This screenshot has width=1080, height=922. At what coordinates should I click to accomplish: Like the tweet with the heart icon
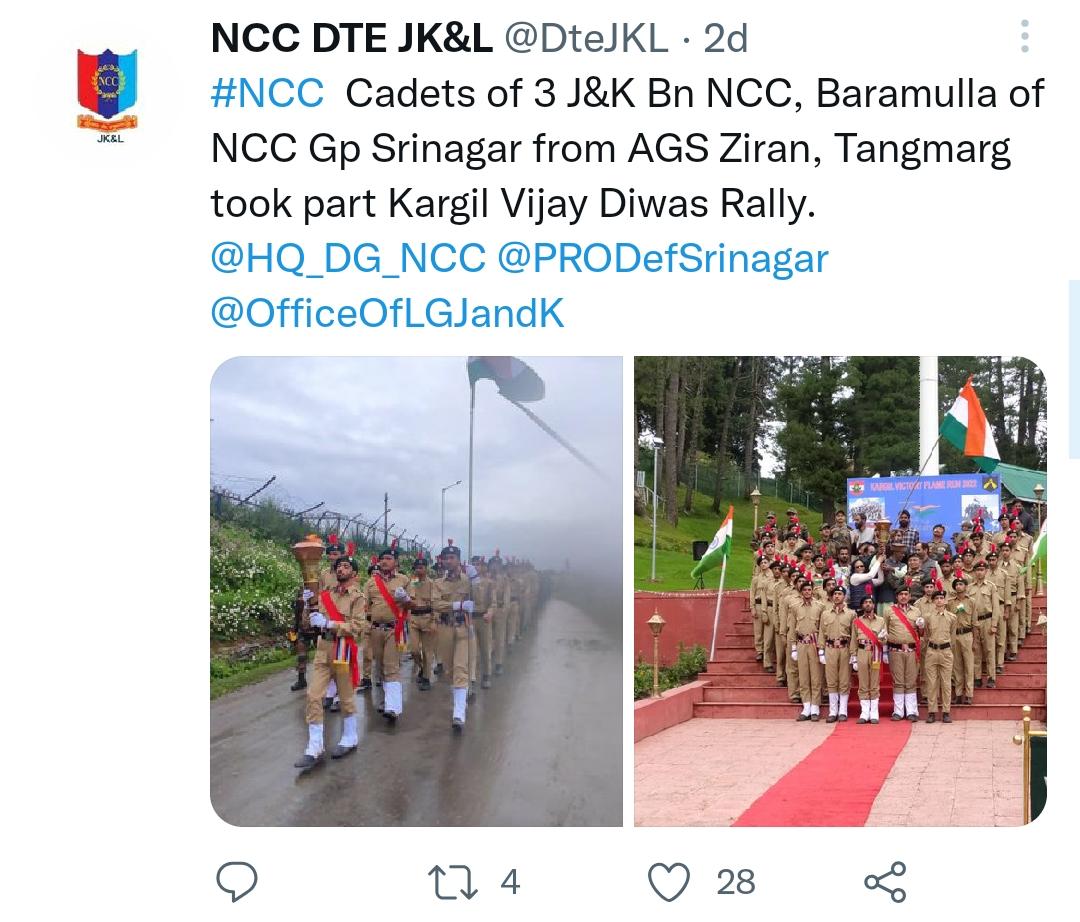pos(669,882)
